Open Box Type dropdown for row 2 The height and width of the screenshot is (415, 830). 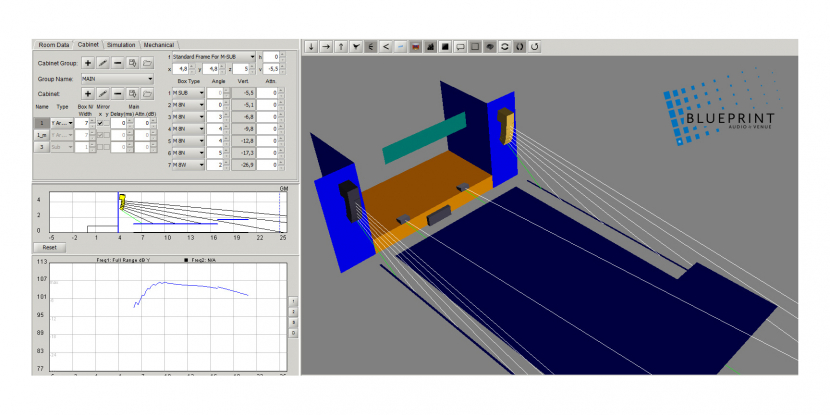(188, 105)
